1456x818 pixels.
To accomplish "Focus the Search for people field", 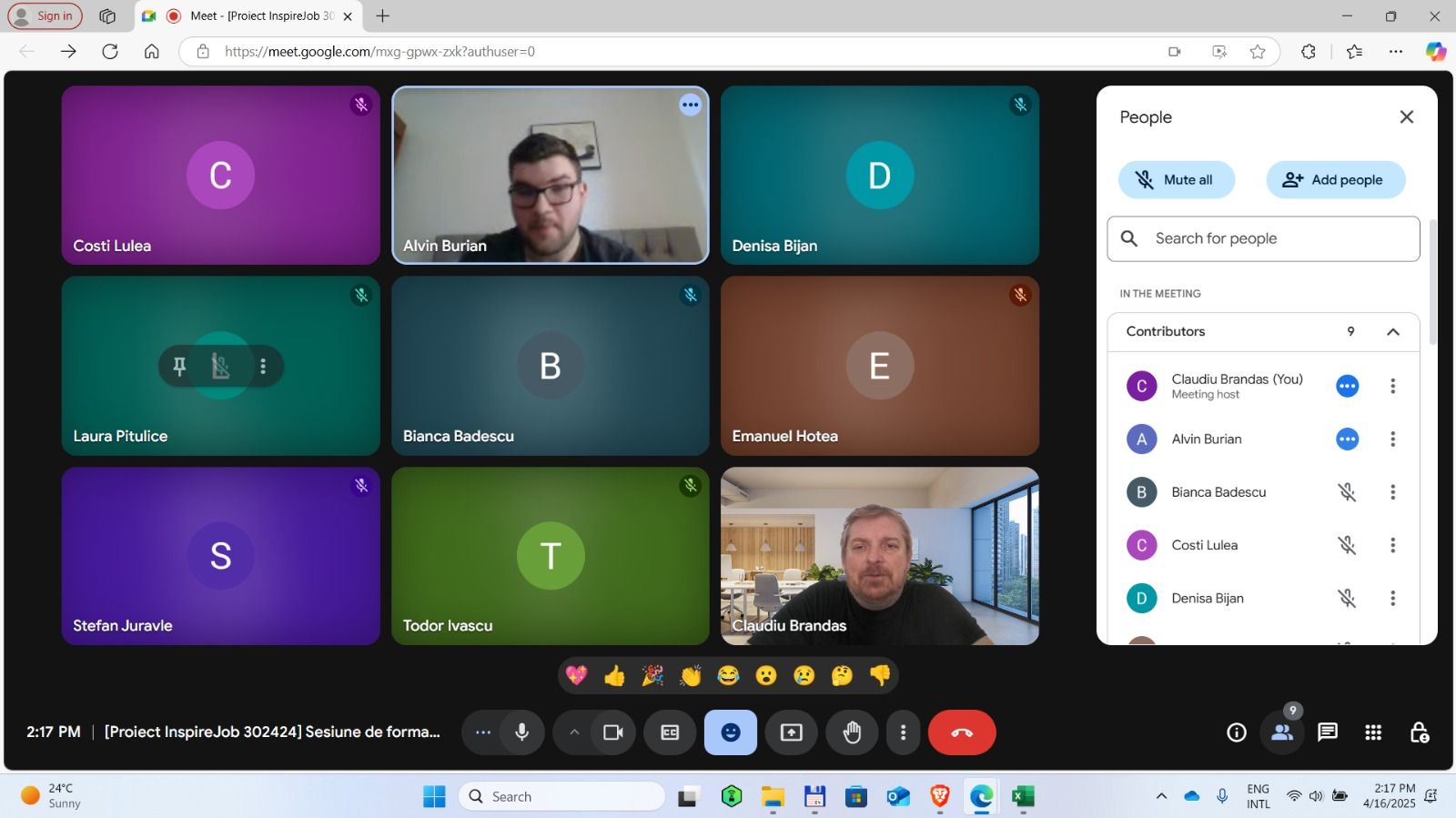I will (1263, 238).
